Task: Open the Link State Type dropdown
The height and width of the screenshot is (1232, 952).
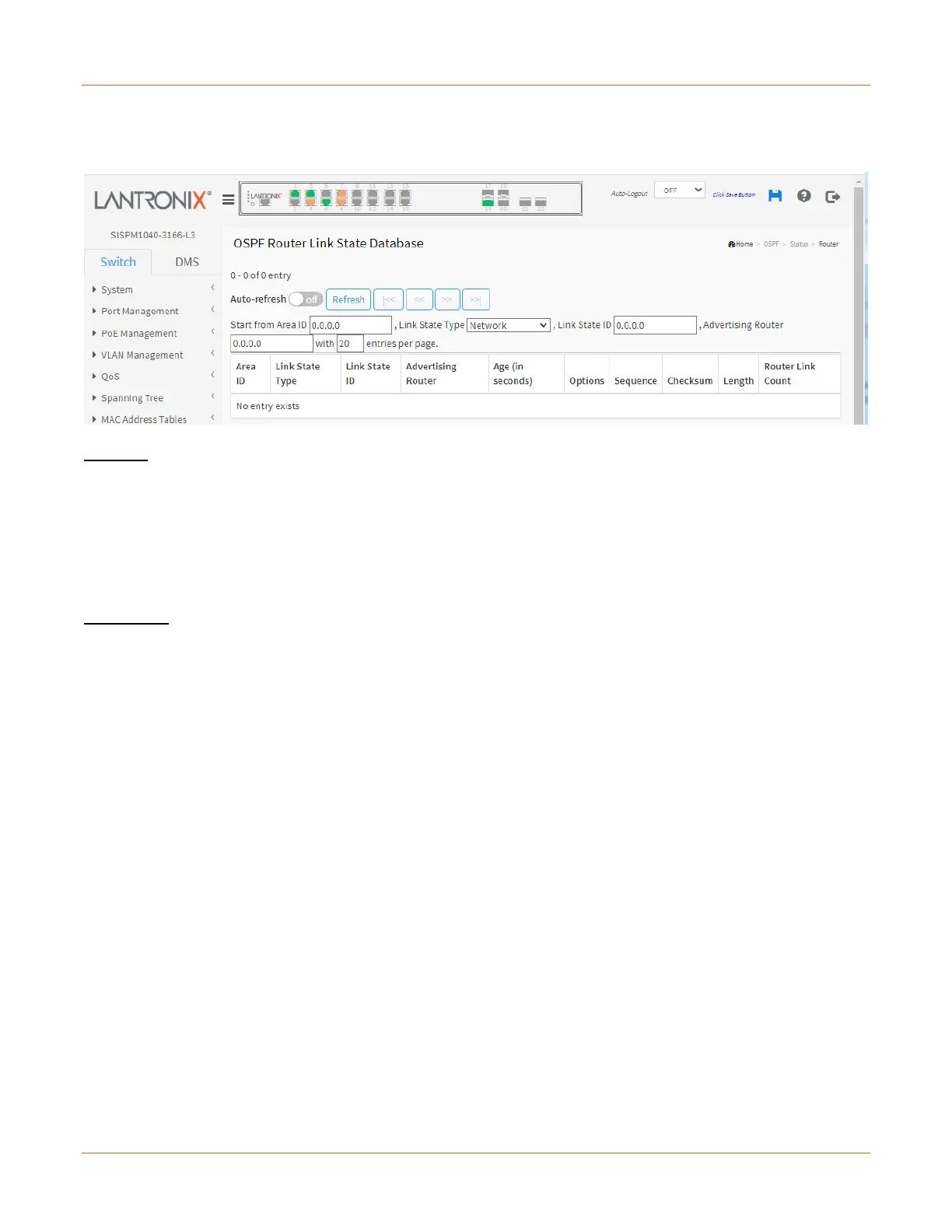Action: [509, 325]
